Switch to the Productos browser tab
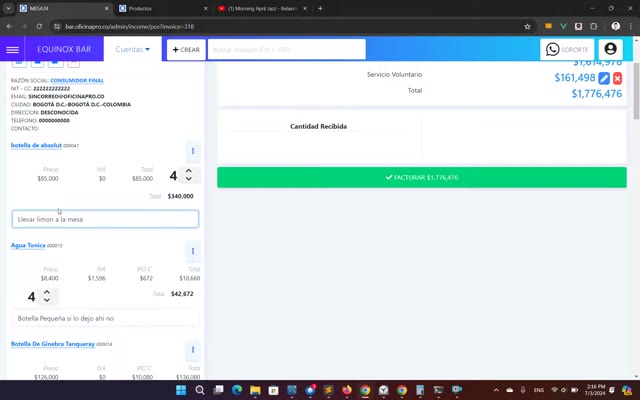Image resolution: width=640 pixels, height=400 pixels. click(161, 8)
